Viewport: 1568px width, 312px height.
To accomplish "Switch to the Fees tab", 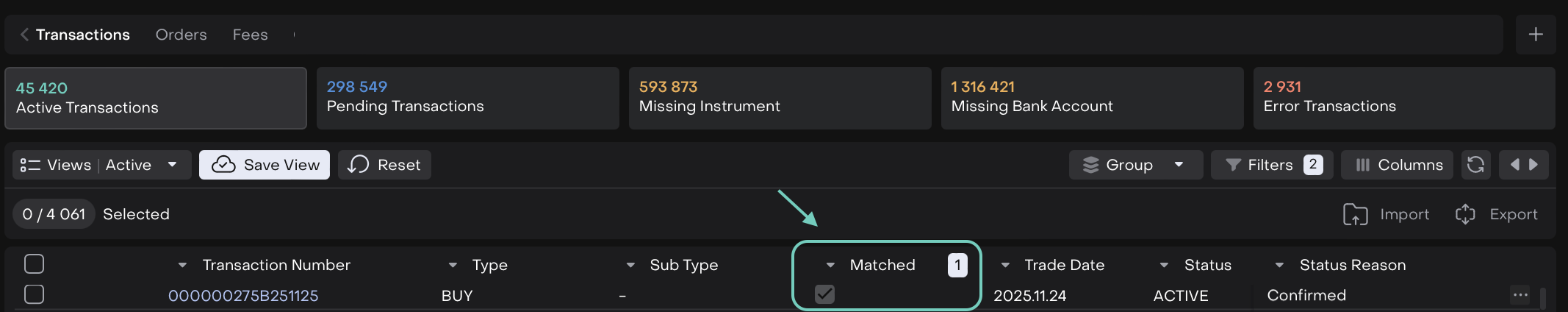I will coord(250,35).
